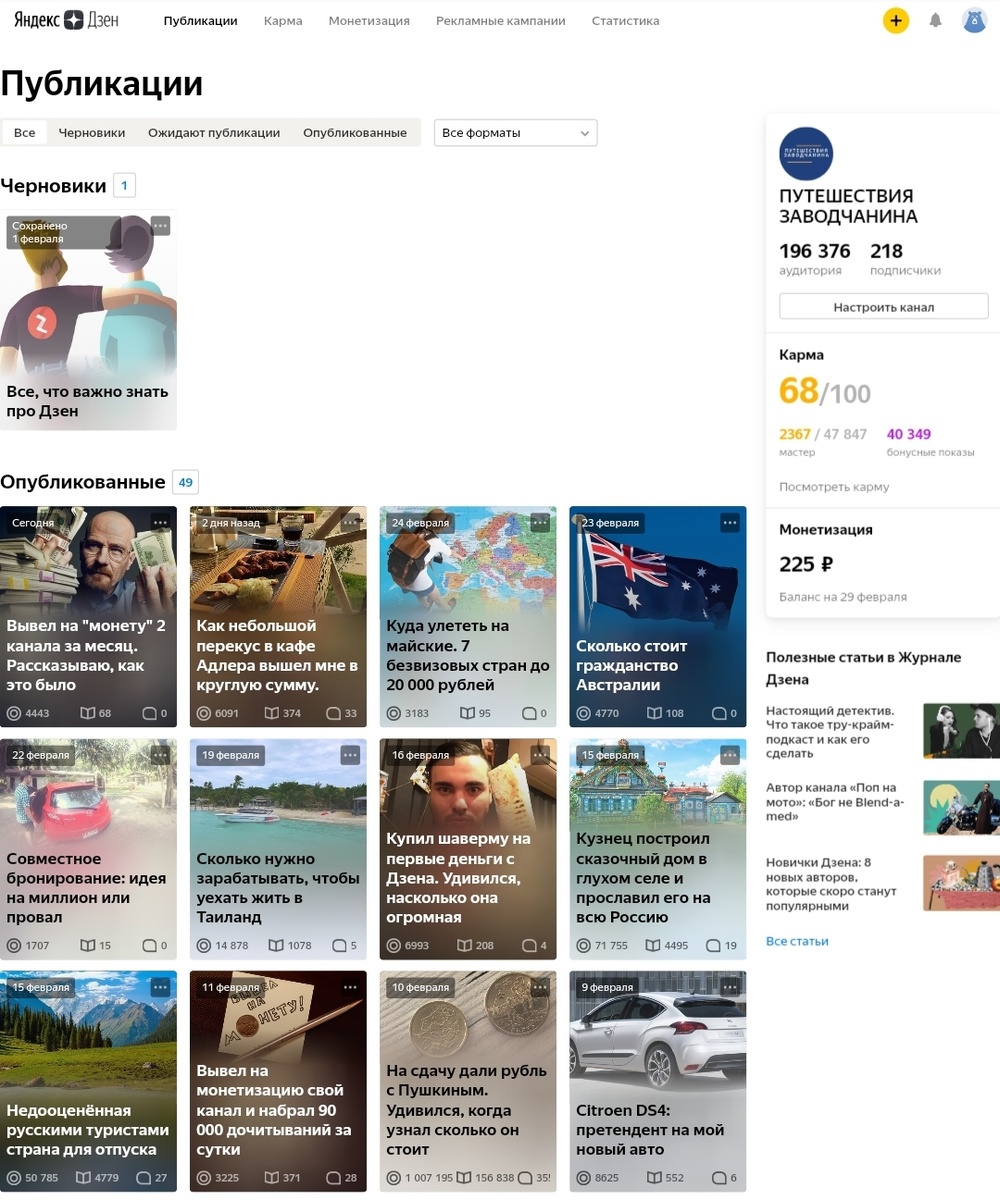
Task: Click the audience figure '196 376'
Action: click(x=815, y=251)
